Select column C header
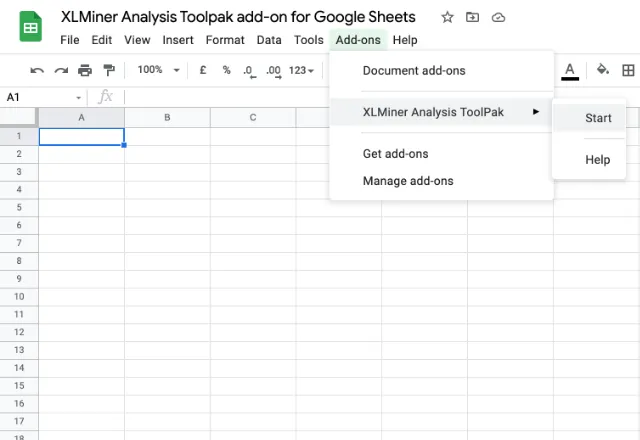Viewport: 640px width, 440px height. (x=253, y=118)
